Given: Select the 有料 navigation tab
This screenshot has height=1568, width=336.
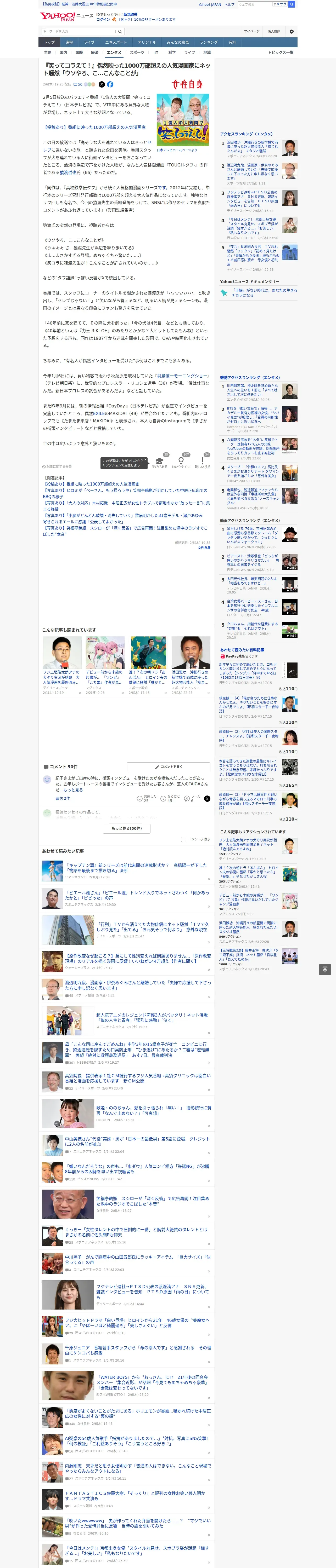Looking at the screenshot, I should 232,43.
